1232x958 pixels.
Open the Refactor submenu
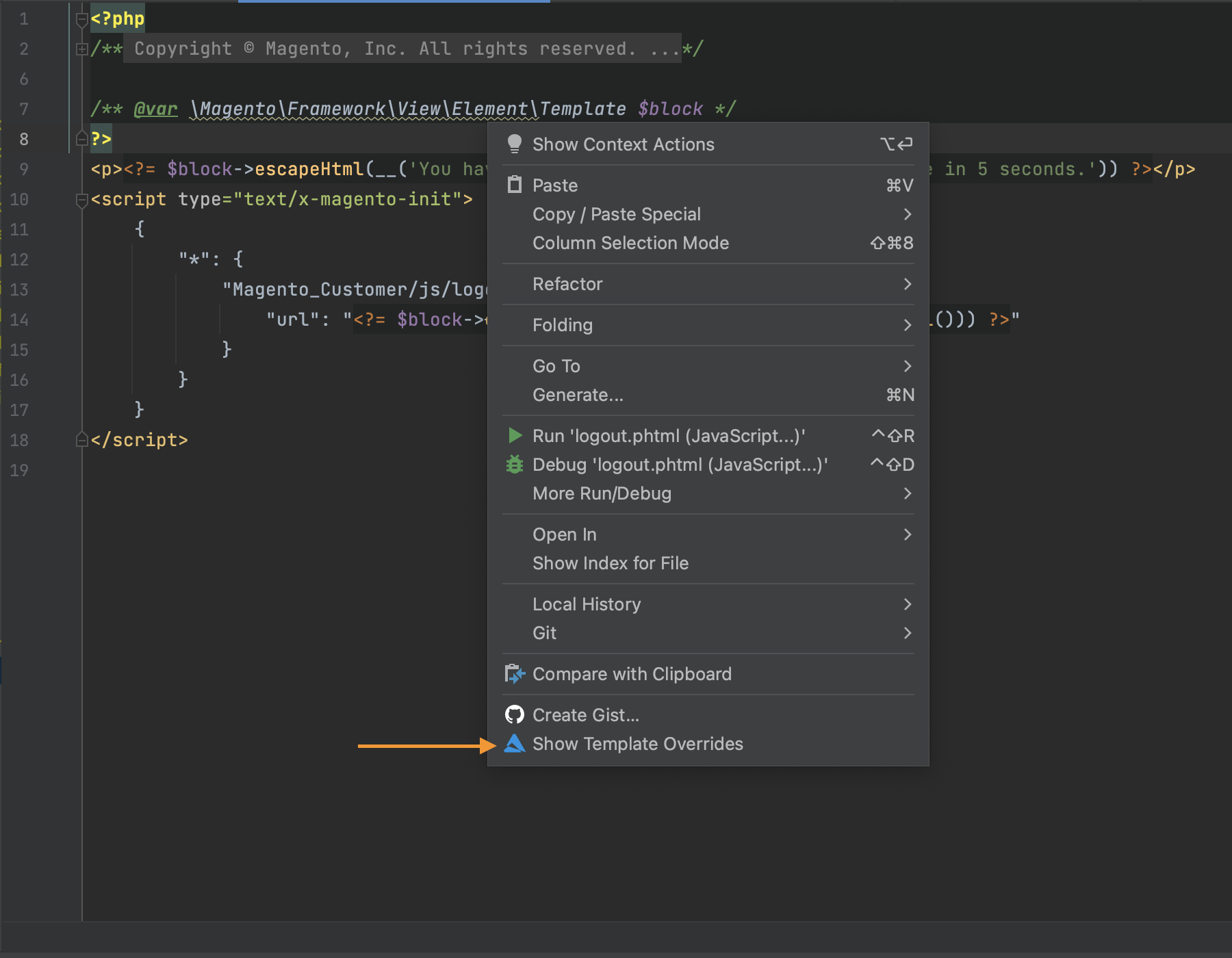[x=708, y=284]
